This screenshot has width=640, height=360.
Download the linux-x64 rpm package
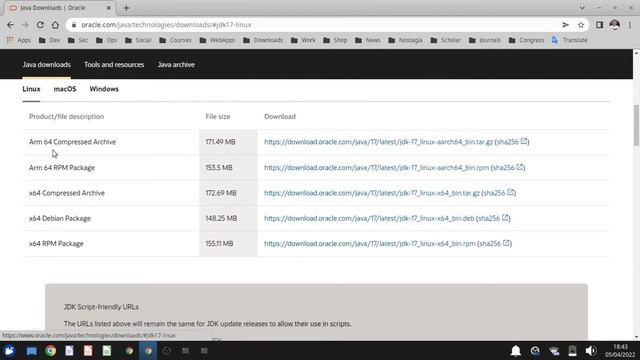[370, 244]
